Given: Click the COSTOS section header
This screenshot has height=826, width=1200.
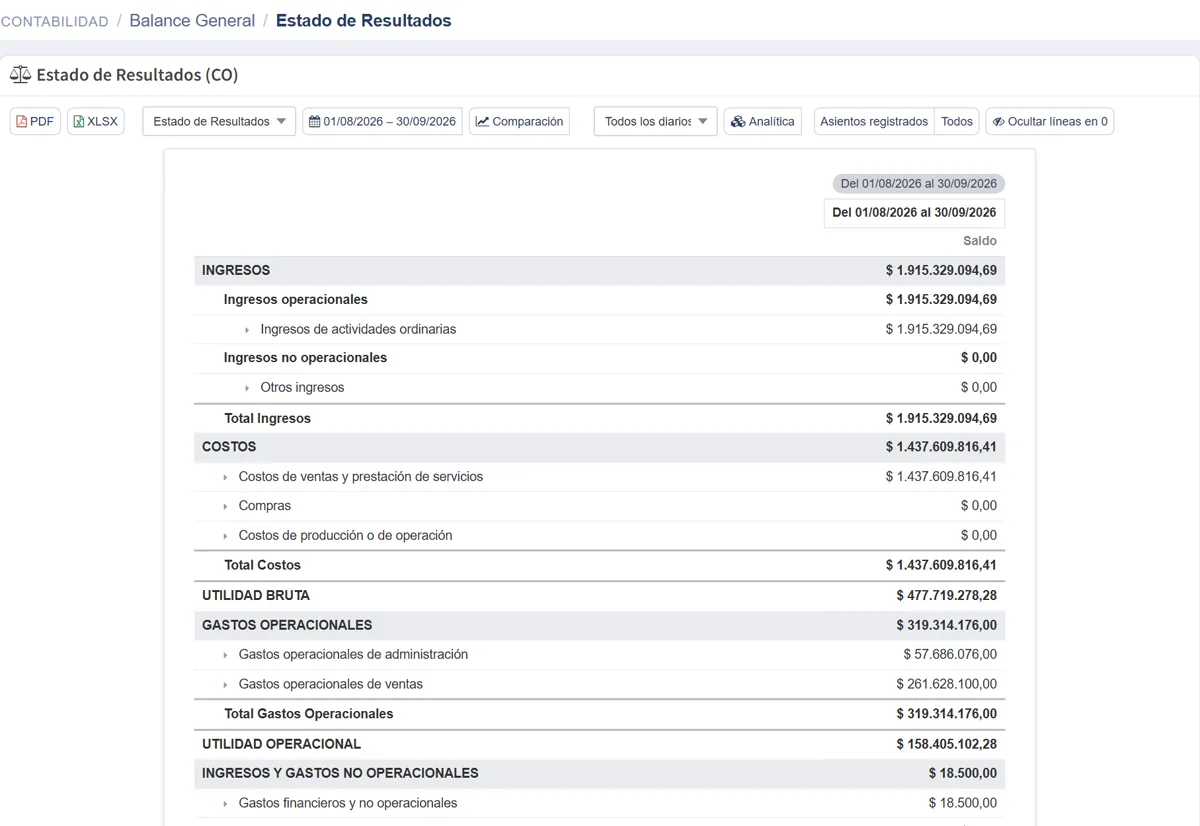Looking at the screenshot, I should (x=599, y=447).
